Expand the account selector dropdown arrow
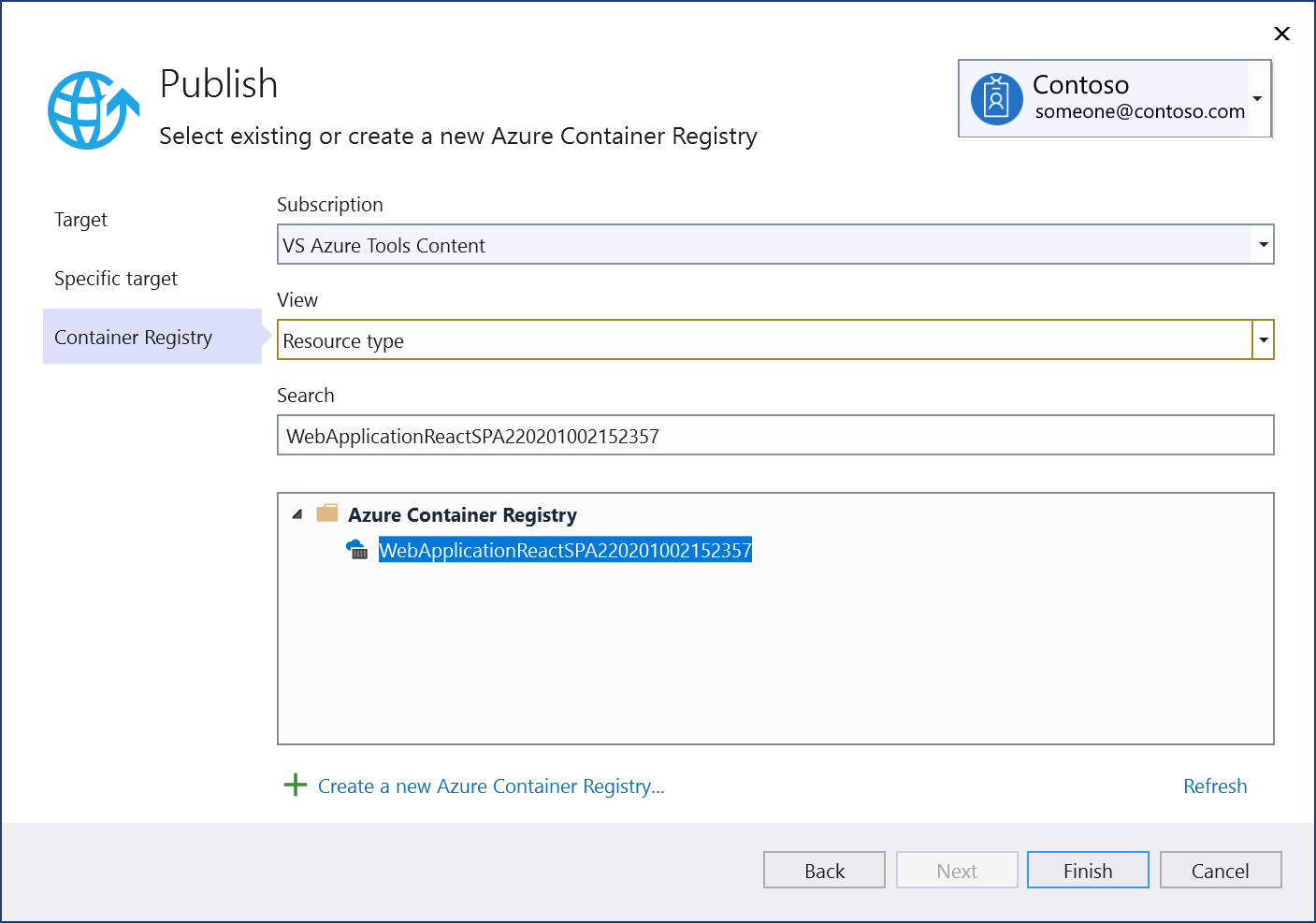This screenshot has width=1316, height=923. [x=1258, y=98]
